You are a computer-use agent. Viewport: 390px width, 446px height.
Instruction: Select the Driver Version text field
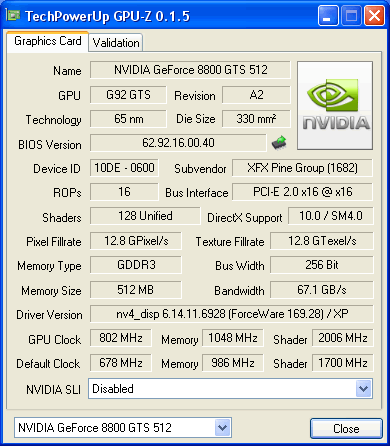tap(232, 314)
